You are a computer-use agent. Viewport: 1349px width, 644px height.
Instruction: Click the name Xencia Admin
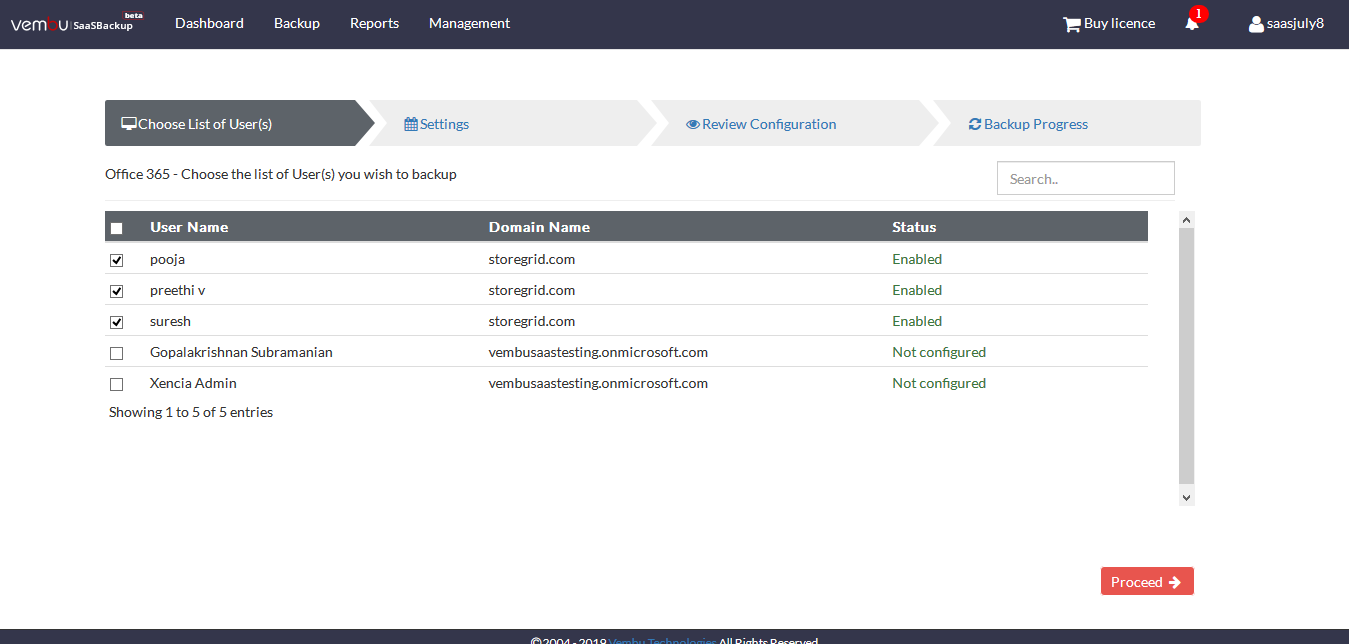pyautogui.click(x=193, y=383)
